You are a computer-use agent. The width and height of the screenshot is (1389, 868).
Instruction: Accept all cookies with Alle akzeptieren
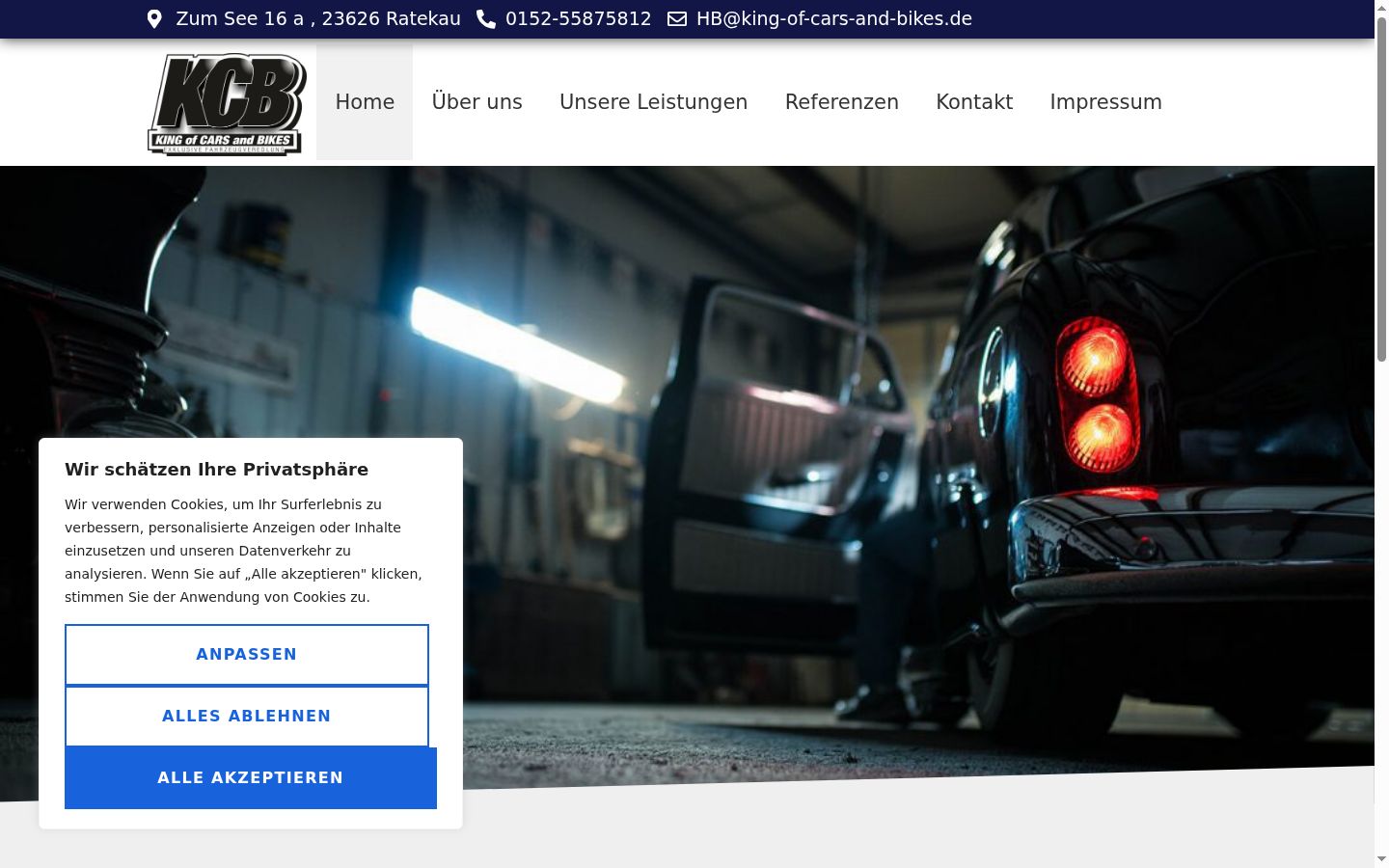coord(251,778)
